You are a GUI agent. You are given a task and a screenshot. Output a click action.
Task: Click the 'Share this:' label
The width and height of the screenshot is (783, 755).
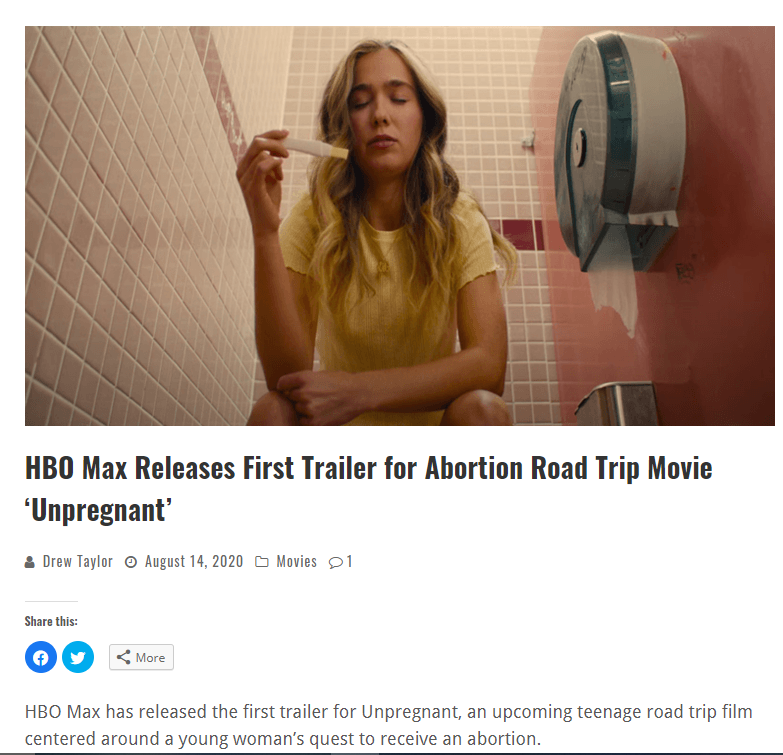(51, 621)
